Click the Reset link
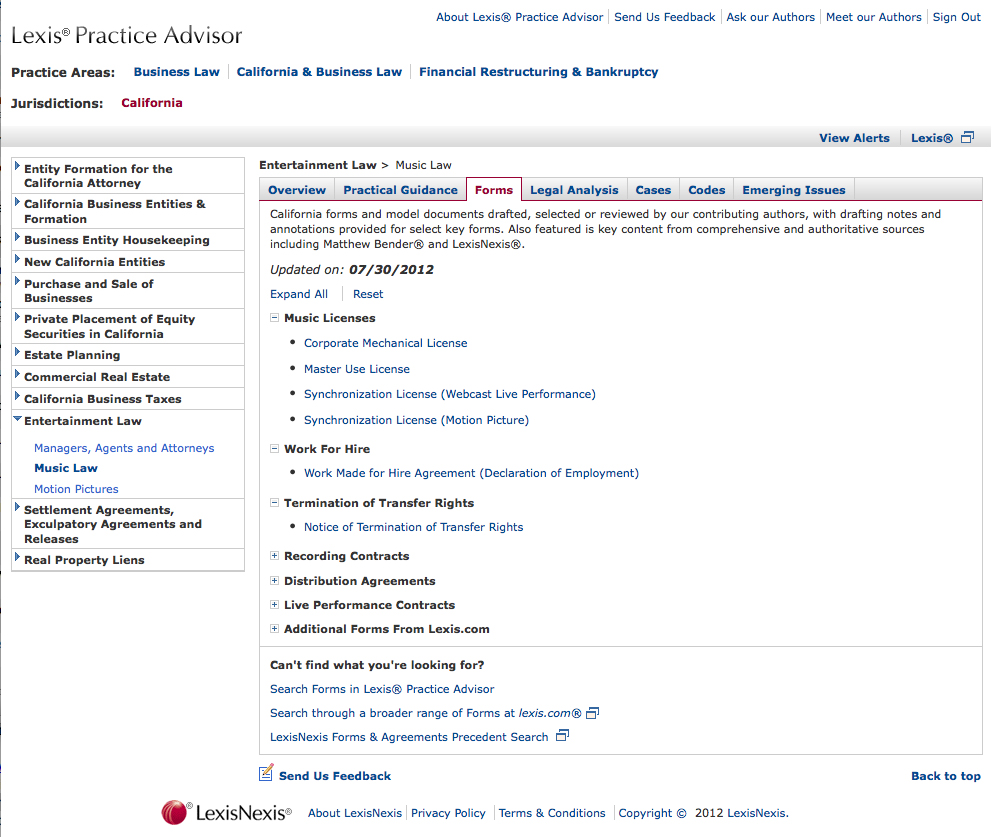This screenshot has width=993, height=837. (x=367, y=293)
